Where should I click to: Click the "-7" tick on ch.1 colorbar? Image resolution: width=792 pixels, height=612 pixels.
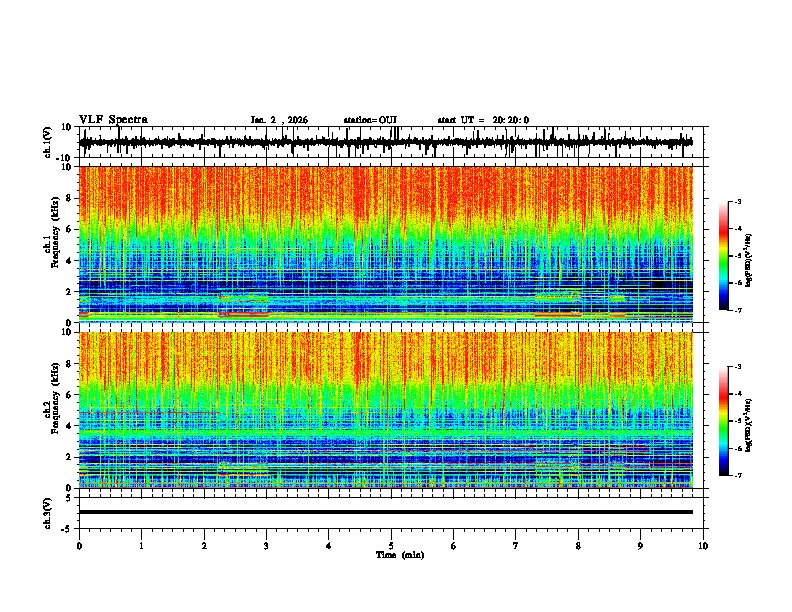point(738,310)
